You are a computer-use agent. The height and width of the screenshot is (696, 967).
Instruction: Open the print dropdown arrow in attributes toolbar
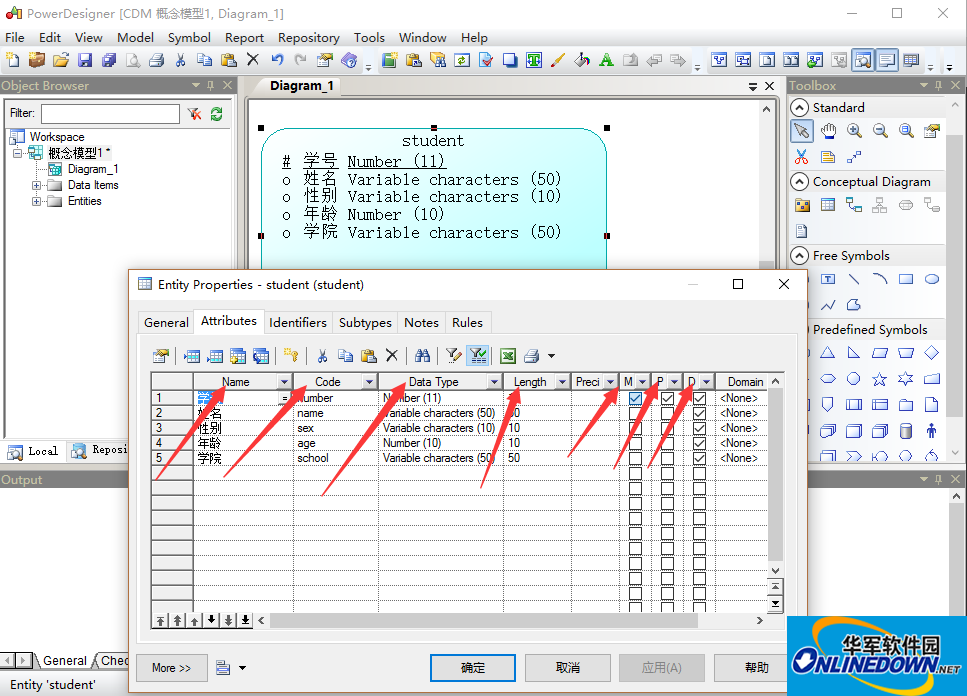pos(551,356)
